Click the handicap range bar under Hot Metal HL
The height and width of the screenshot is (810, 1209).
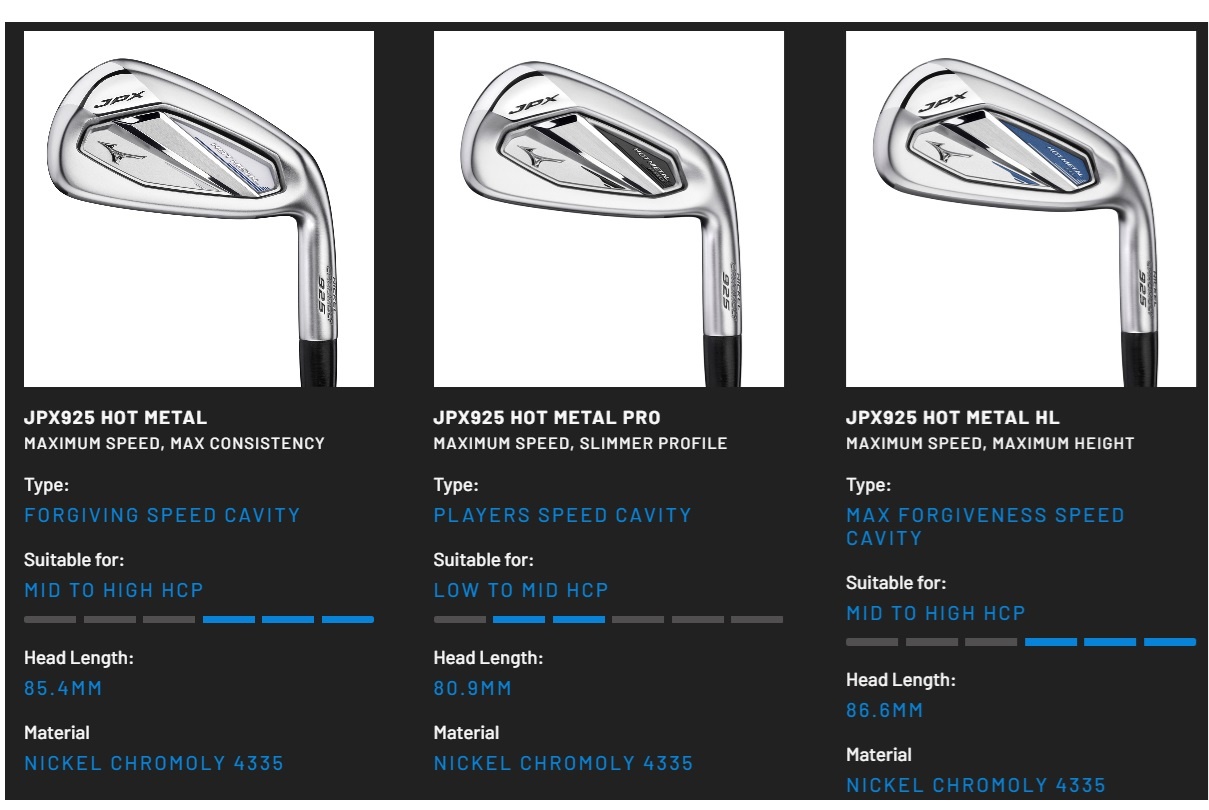pos(1020,642)
